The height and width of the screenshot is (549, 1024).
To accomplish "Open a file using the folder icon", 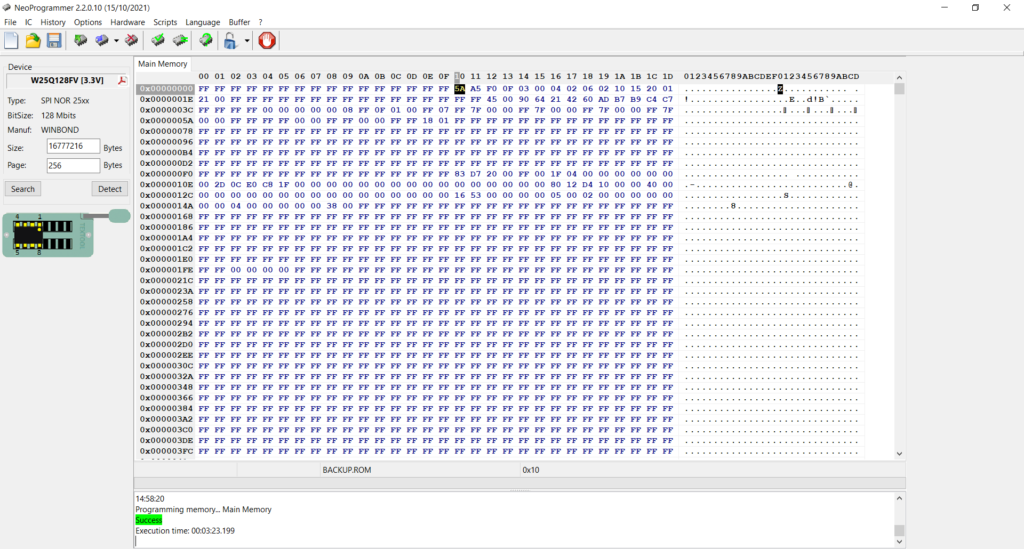I will tap(33, 41).
